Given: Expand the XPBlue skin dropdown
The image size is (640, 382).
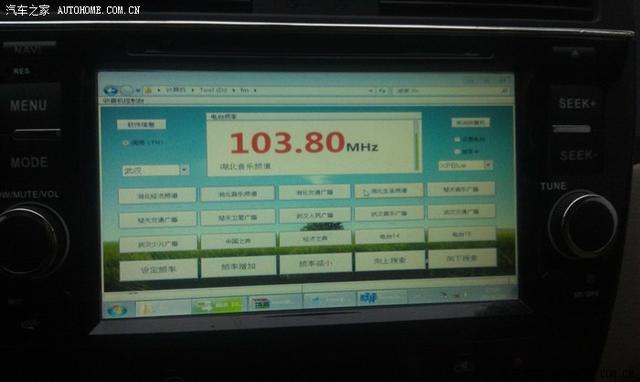Looking at the screenshot, I should point(487,165).
